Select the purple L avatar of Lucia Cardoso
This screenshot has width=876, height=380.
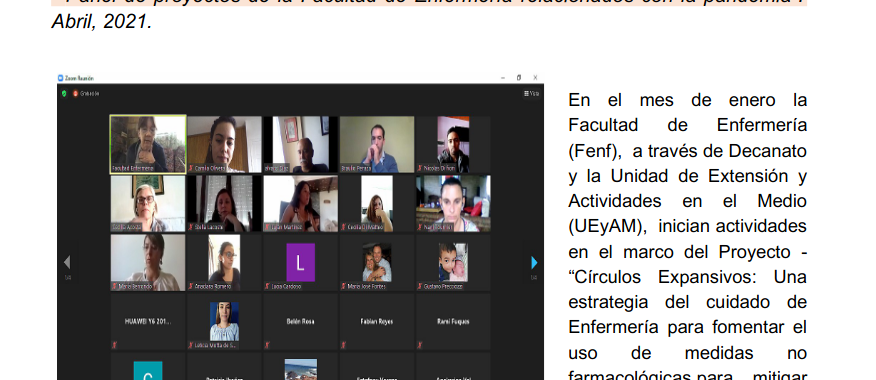[301, 262]
